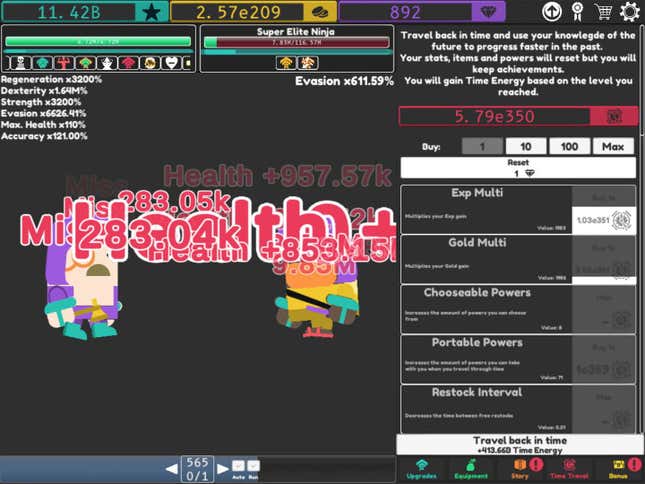
Task: Click the 'Portable Powers' title
Action: click(477, 342)
